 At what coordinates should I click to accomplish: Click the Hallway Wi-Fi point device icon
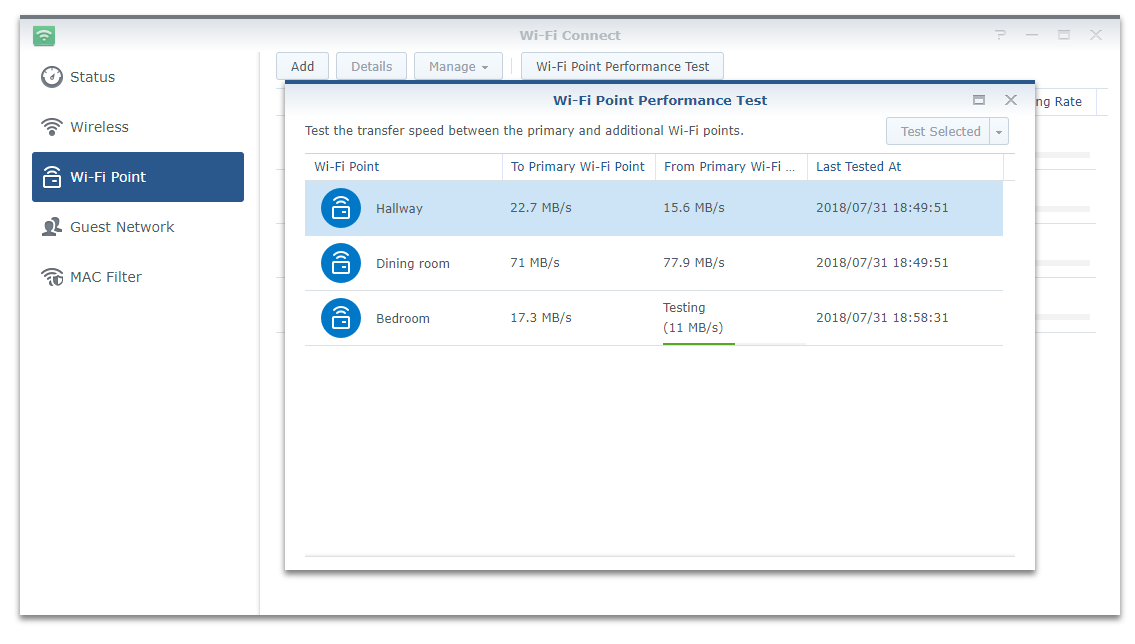340,208
